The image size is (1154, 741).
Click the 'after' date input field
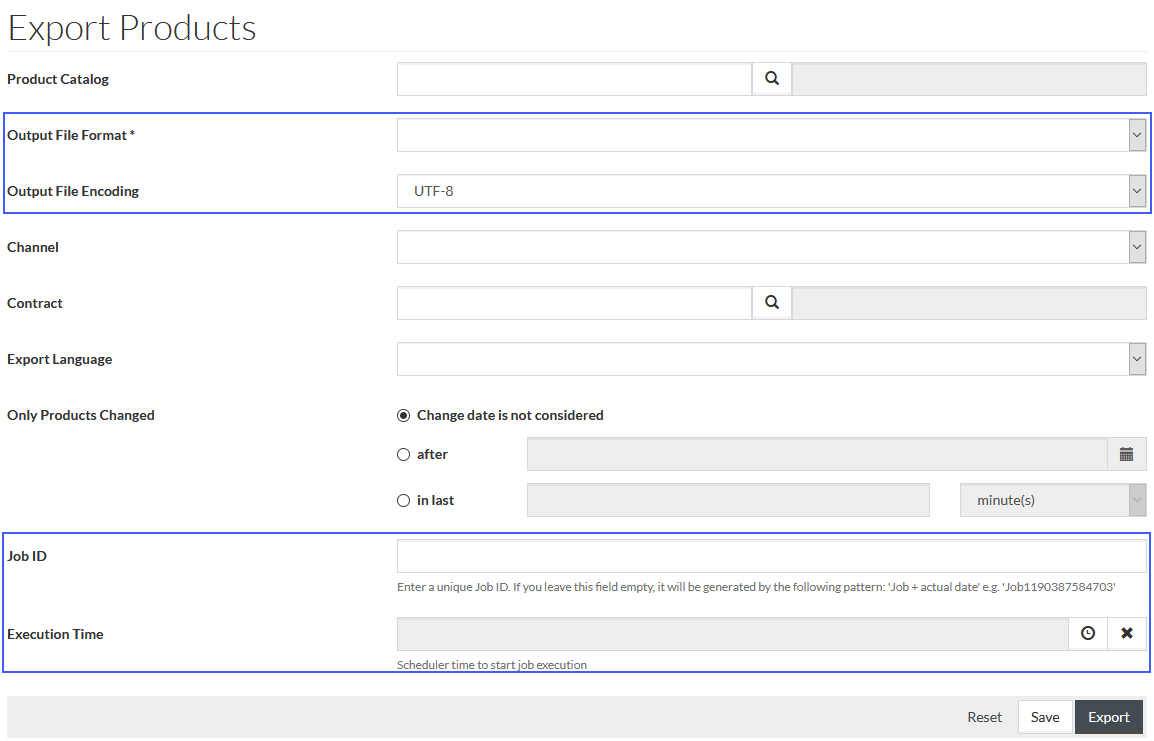[x=817, y=454]
